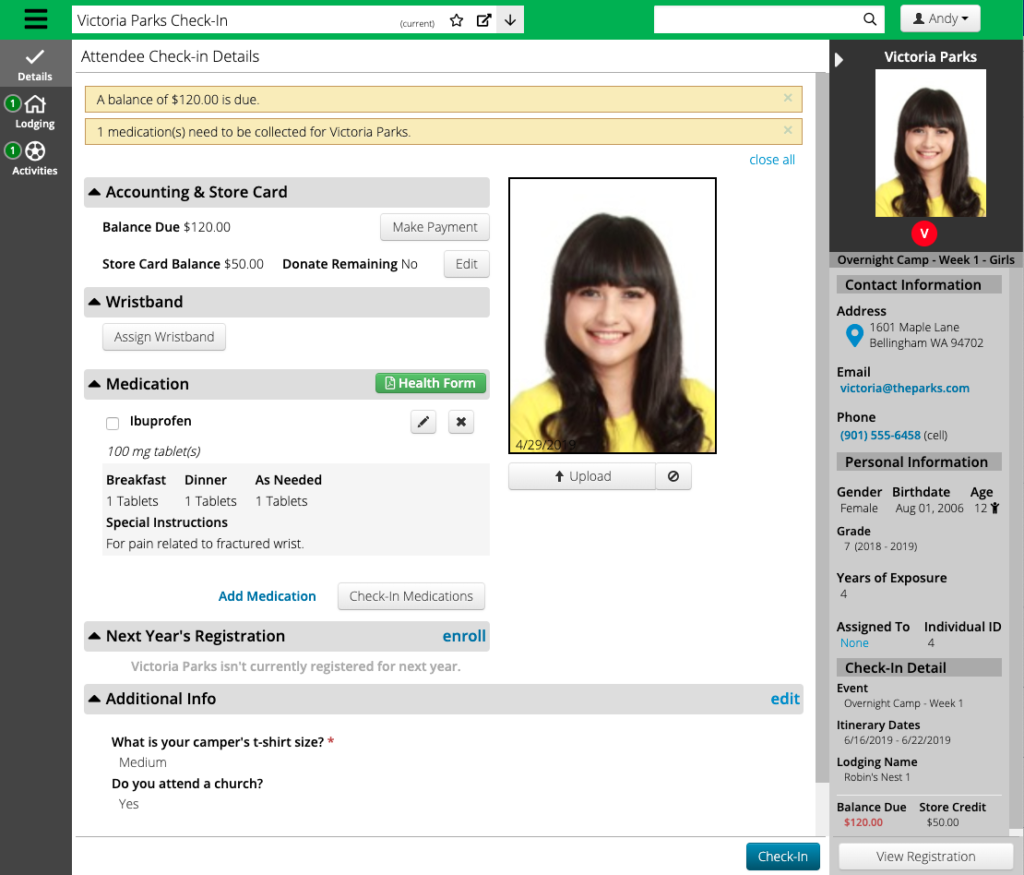The height and width of the screenshot is (875, 1024).
Task: Click the green Check-In button
Action: point(782,857)
